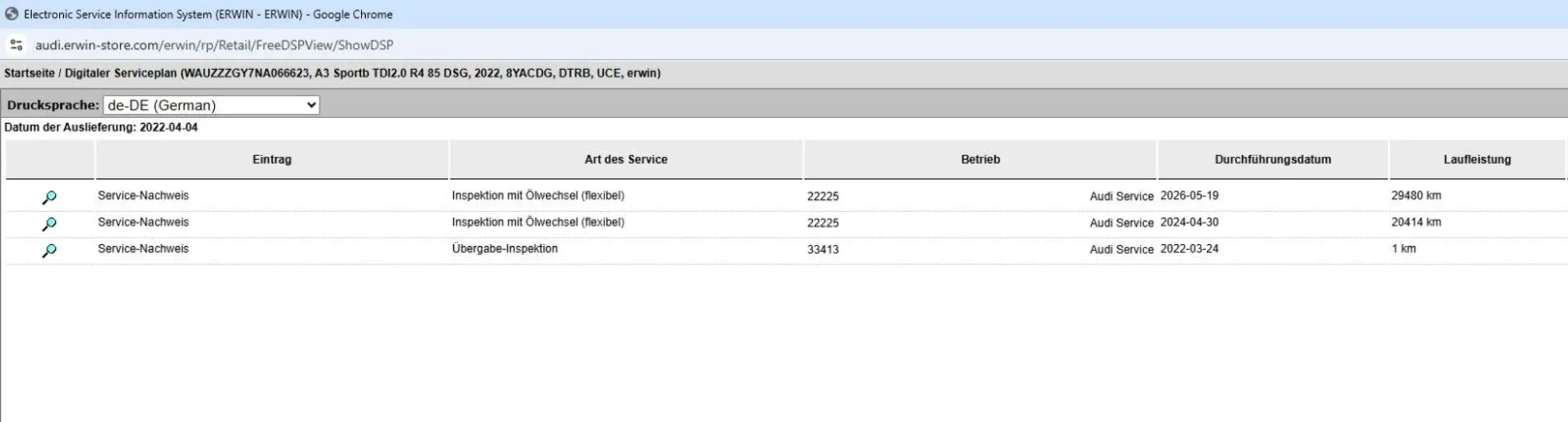The width and height of the screenshot is (1568, 422).
Task: Click the site information icon in address bar
Action: [17, 45]
